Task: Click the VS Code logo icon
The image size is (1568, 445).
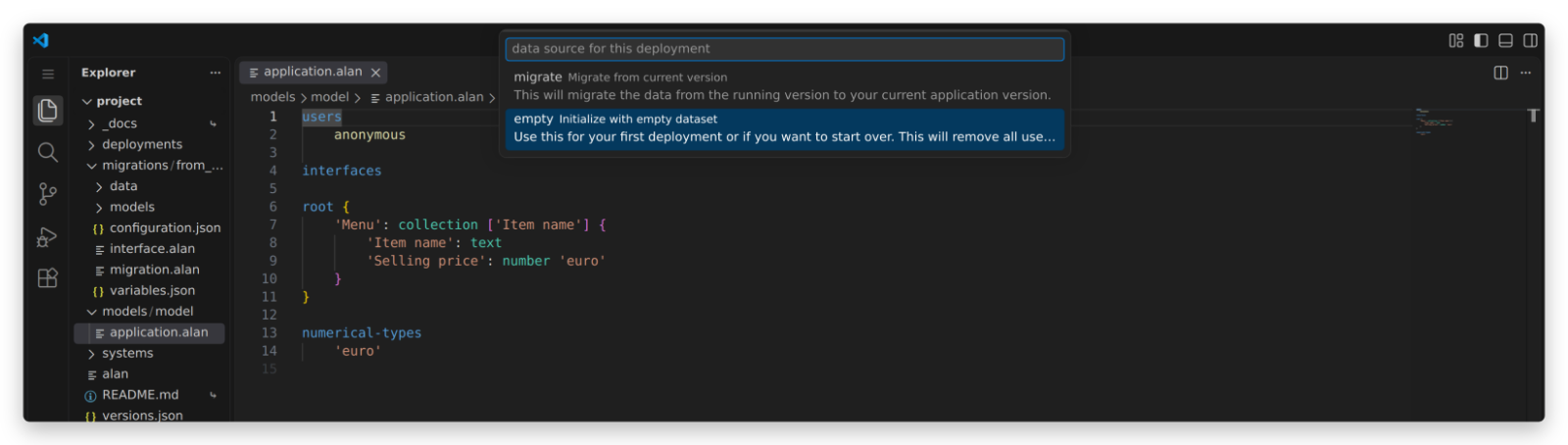Action: [x=40, y=40]
